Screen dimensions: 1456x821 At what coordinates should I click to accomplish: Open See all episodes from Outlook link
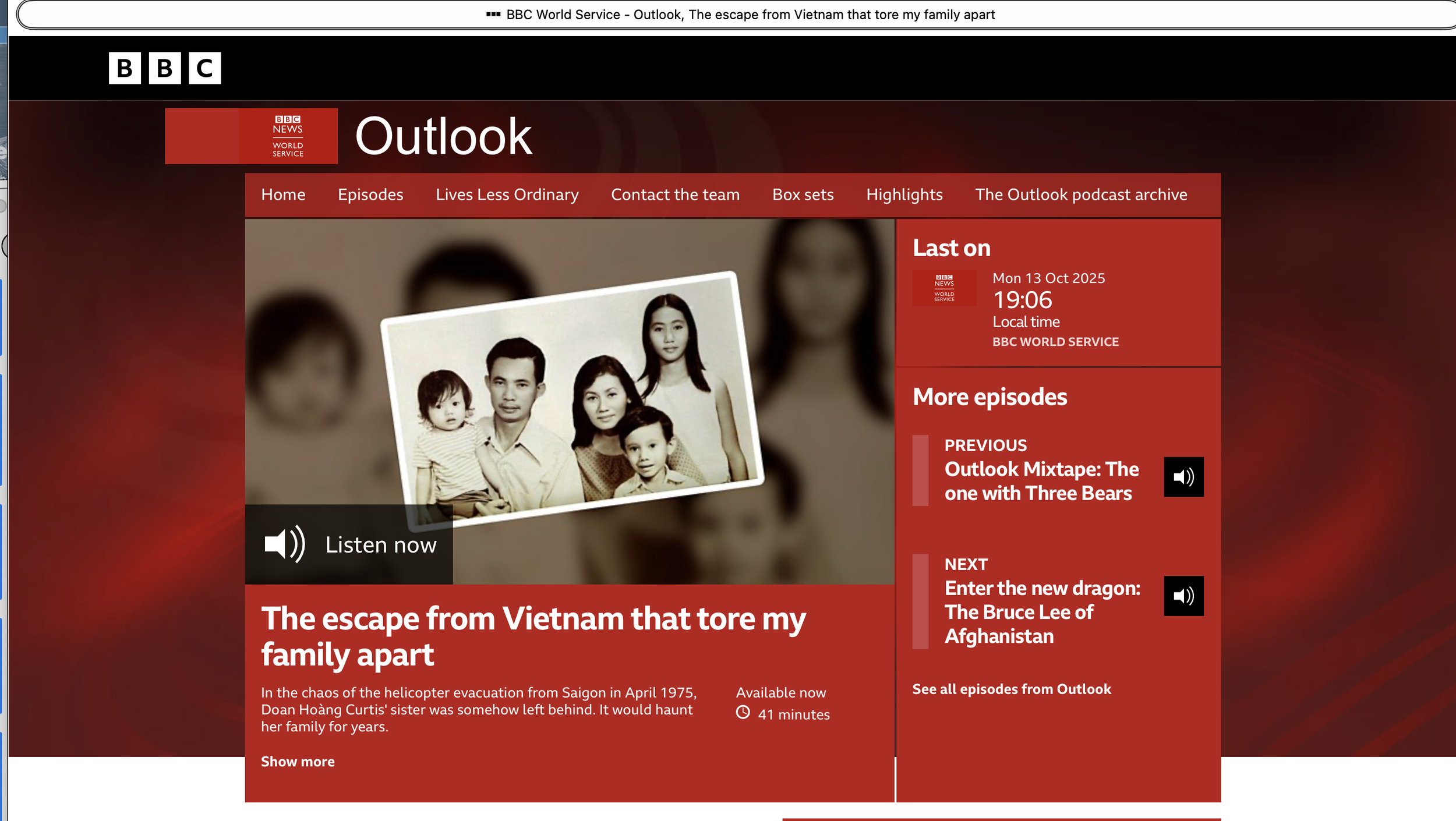[1012, 689]
